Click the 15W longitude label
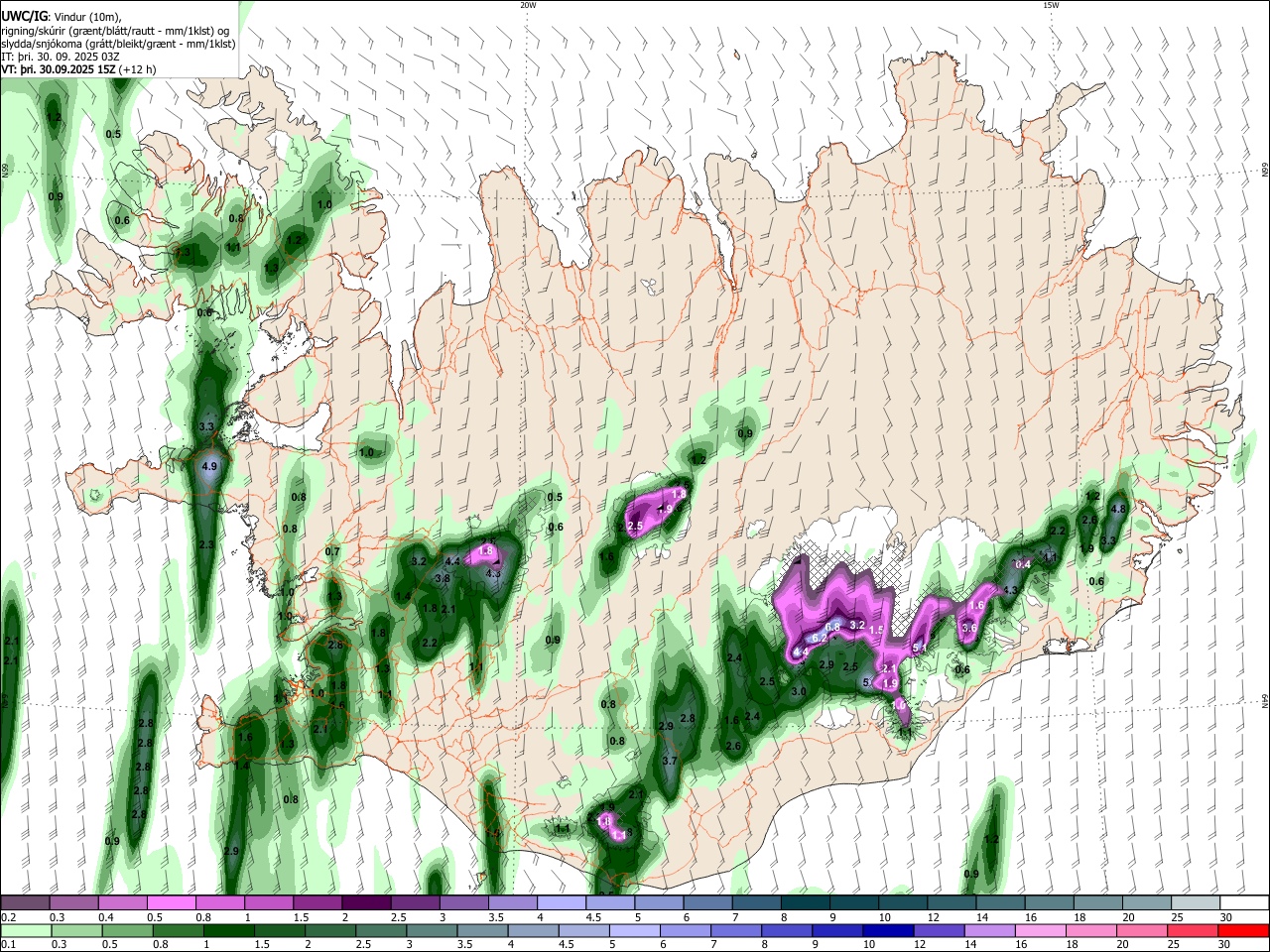Screen dimensions: 1270x952 coord(1051,5)
